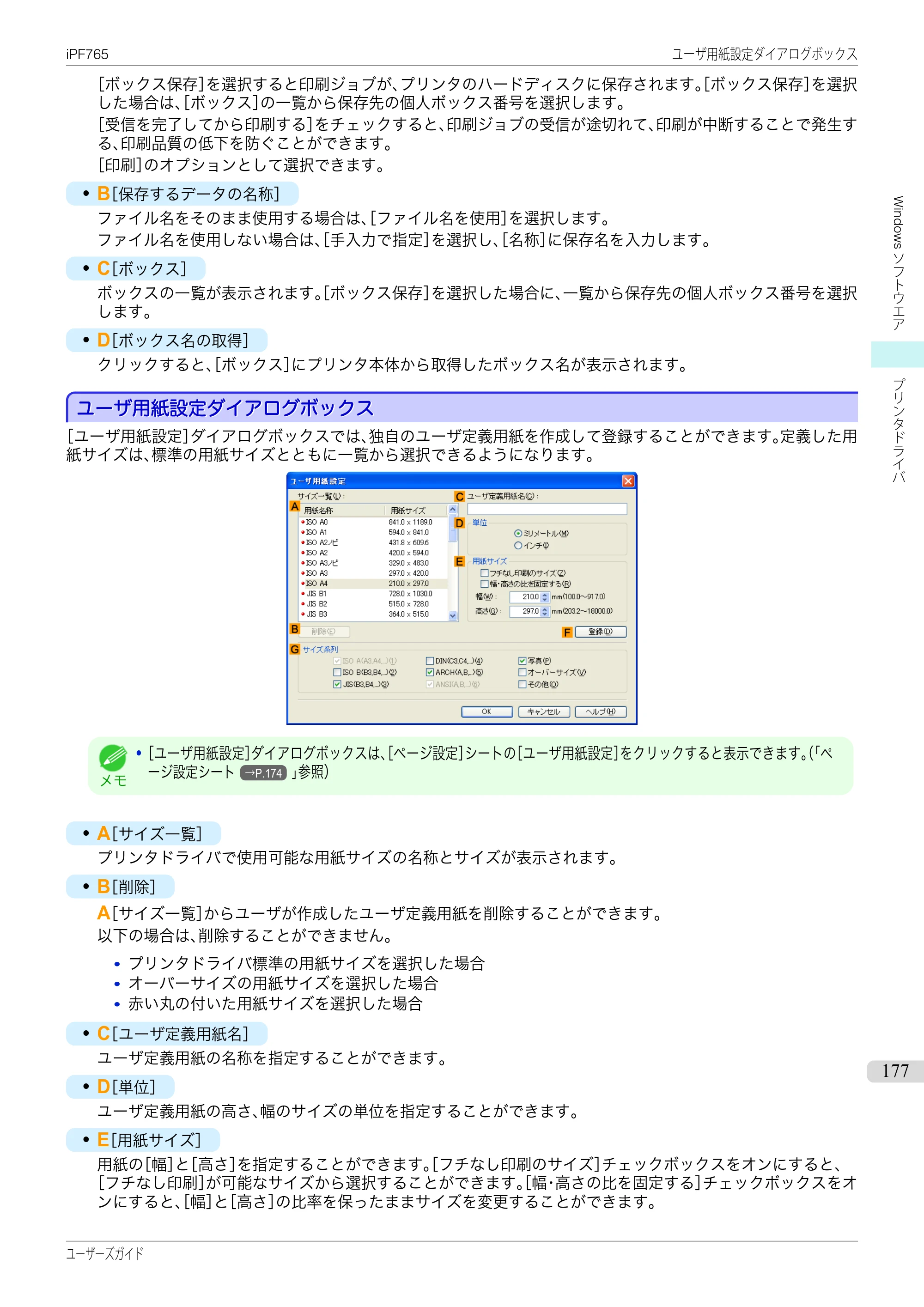Select the ISO A0 row in size list
Screen dimensions: 924x1307
[373, 522]
